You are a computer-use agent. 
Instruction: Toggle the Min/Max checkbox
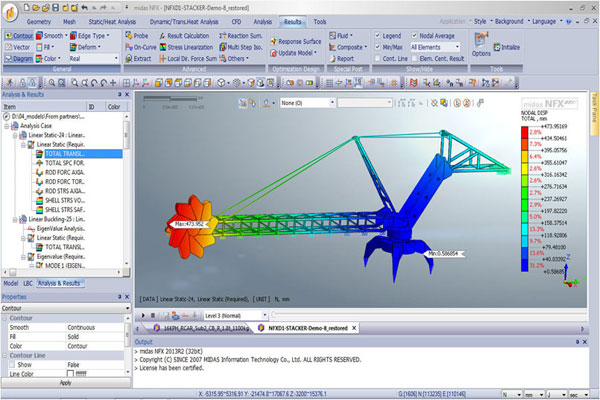tap(378, 46)
